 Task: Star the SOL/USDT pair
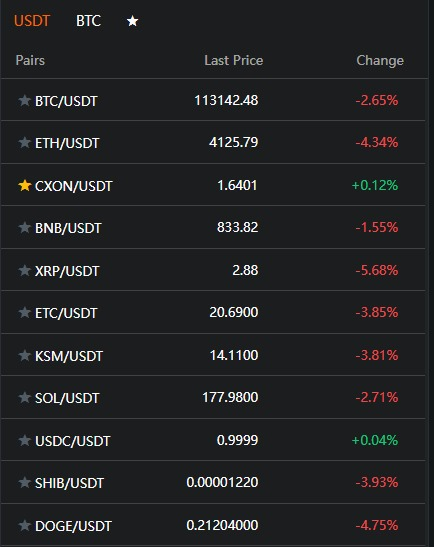pos(24,397)
